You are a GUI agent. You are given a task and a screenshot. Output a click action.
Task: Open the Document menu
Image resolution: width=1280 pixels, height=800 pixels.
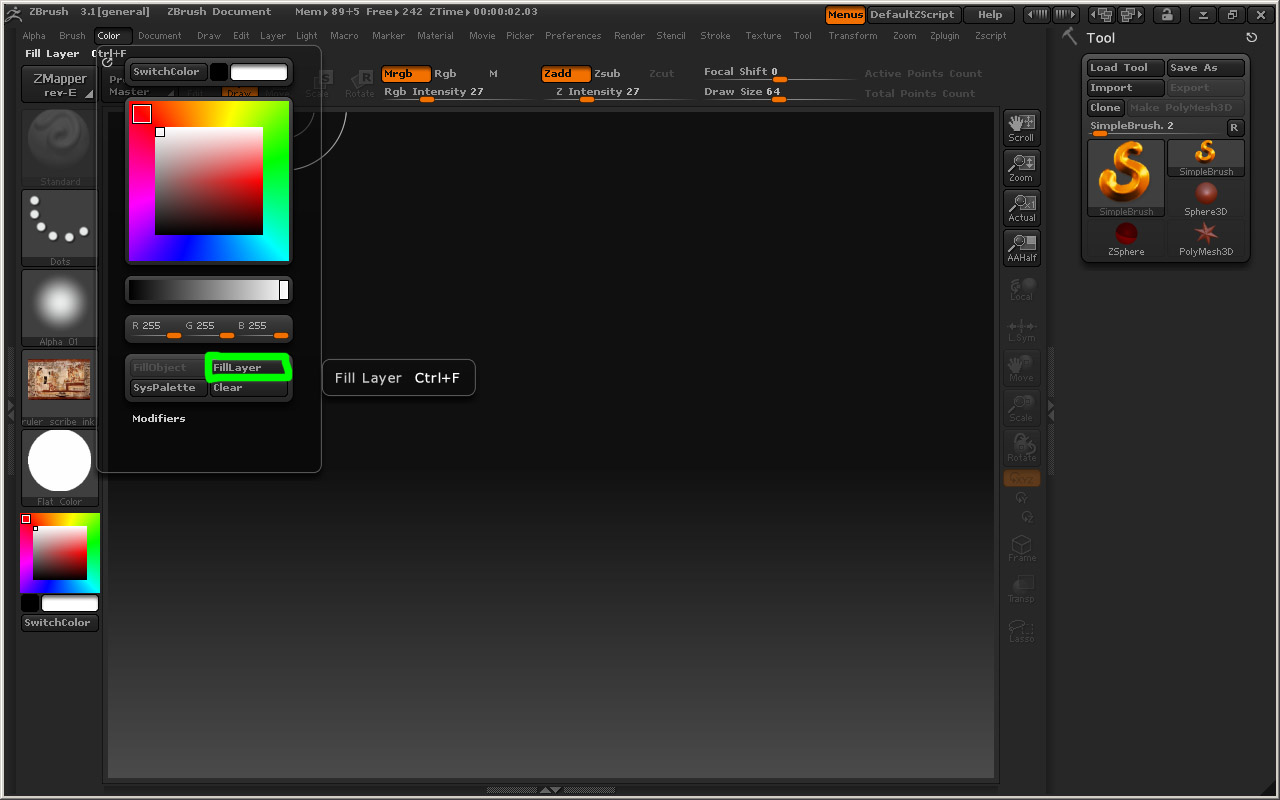tap(160, 36)
